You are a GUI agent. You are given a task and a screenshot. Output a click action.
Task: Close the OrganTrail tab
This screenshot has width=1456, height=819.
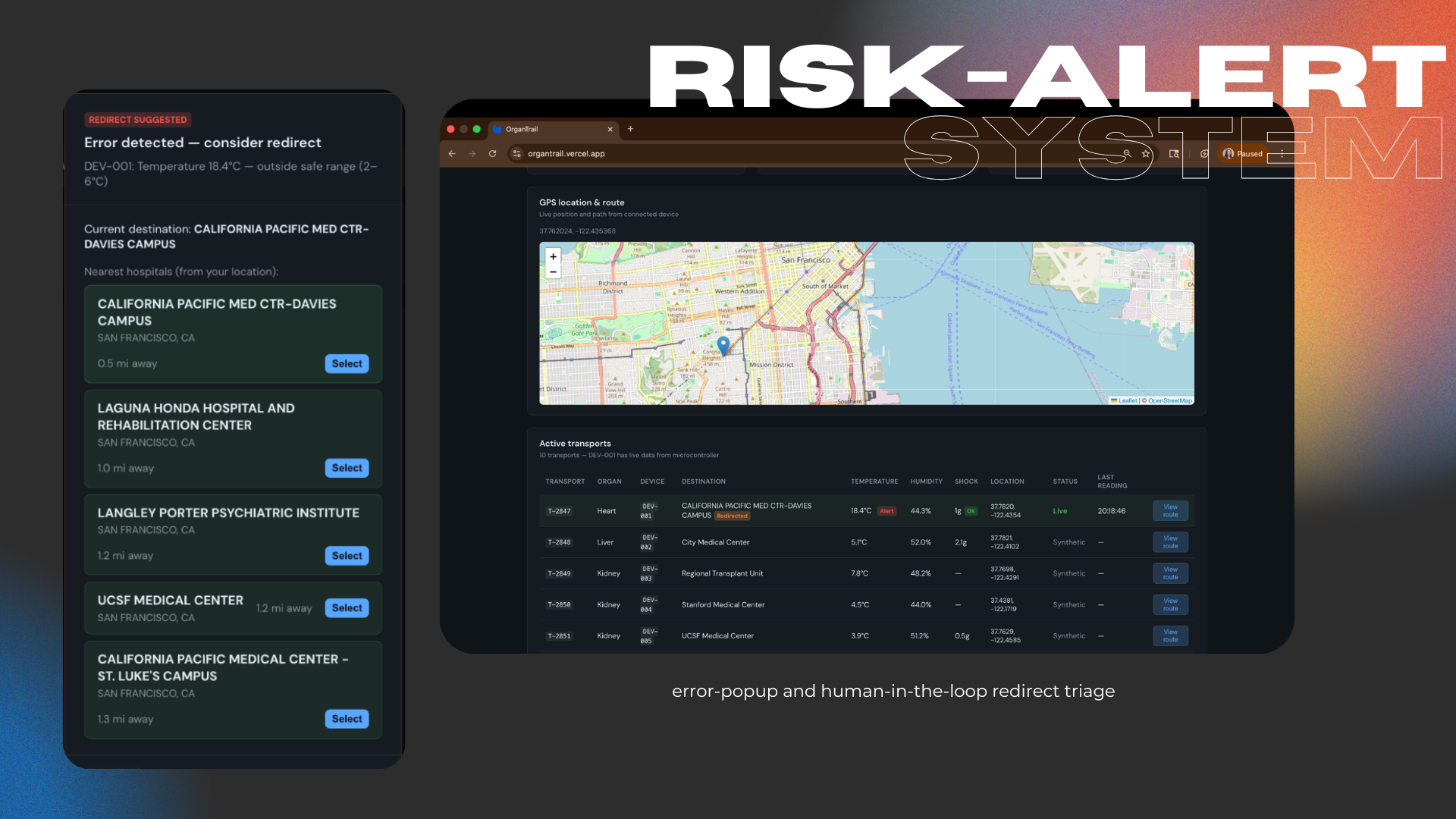(610, 129)
